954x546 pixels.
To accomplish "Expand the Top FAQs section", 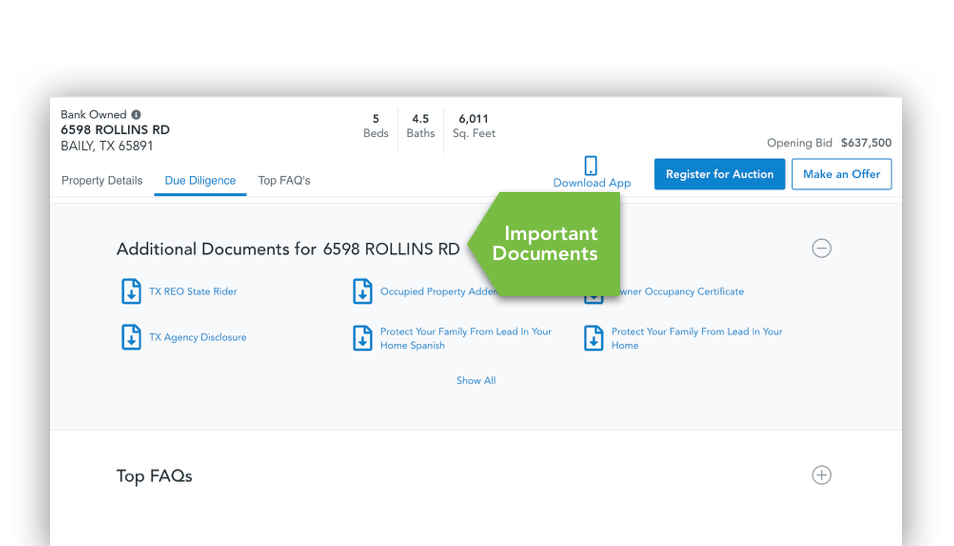I will [x=821, y=475].
